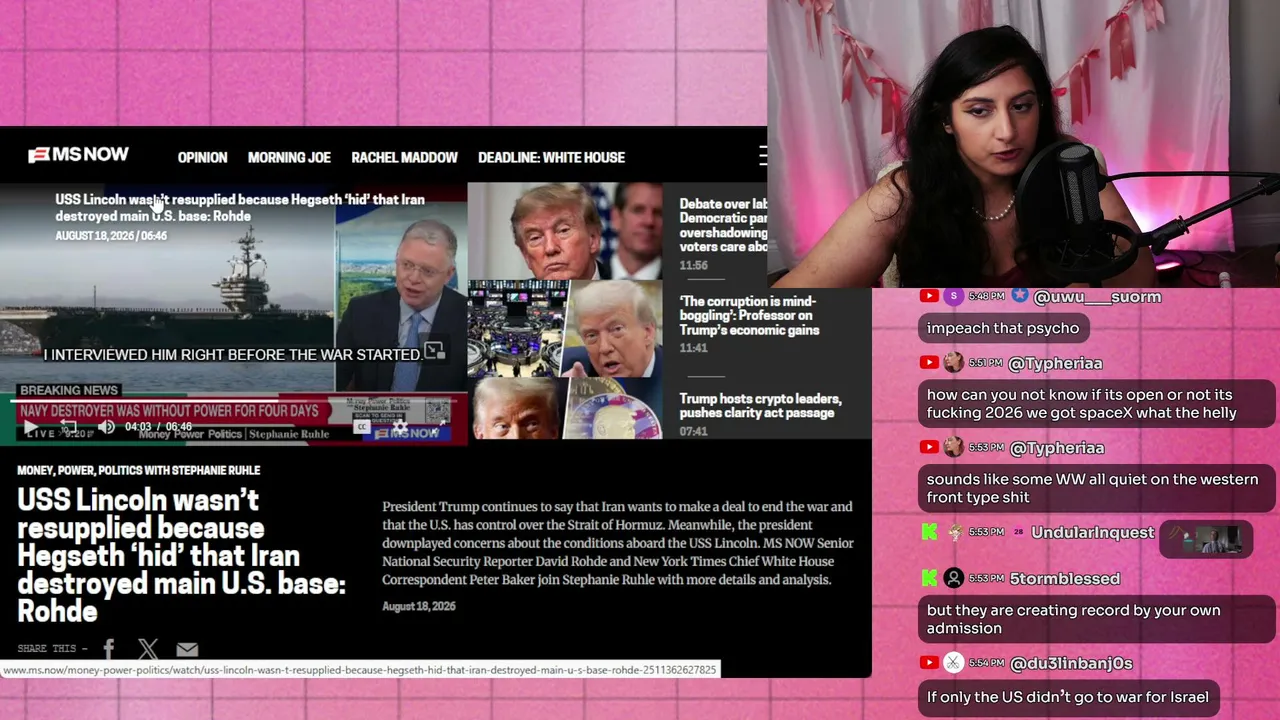Click chat username @uwu___suorm
The height and width of the screenshot is (720, 1280).
click(1097, 297)
